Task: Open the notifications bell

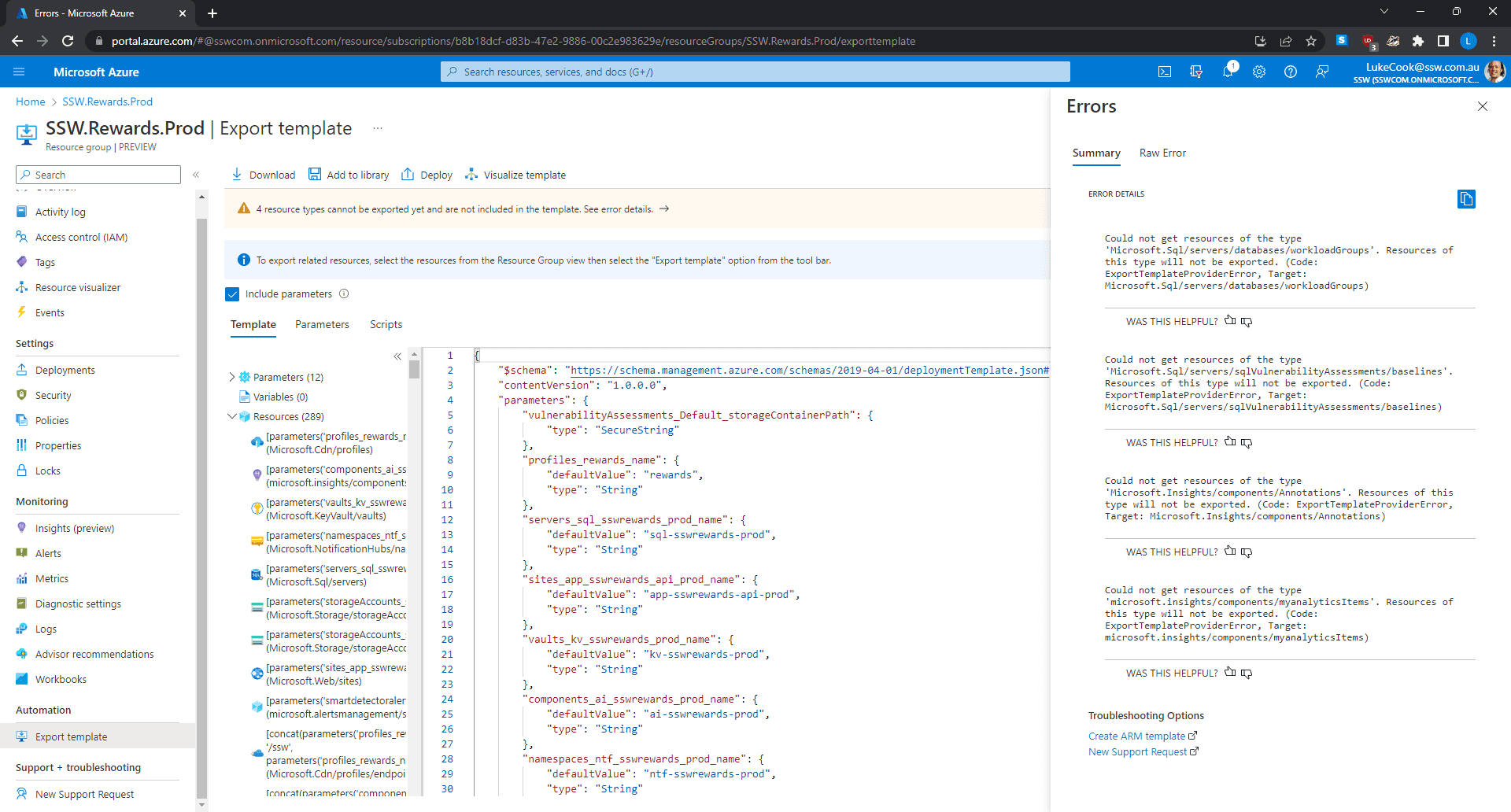Action: point(1228,72)
